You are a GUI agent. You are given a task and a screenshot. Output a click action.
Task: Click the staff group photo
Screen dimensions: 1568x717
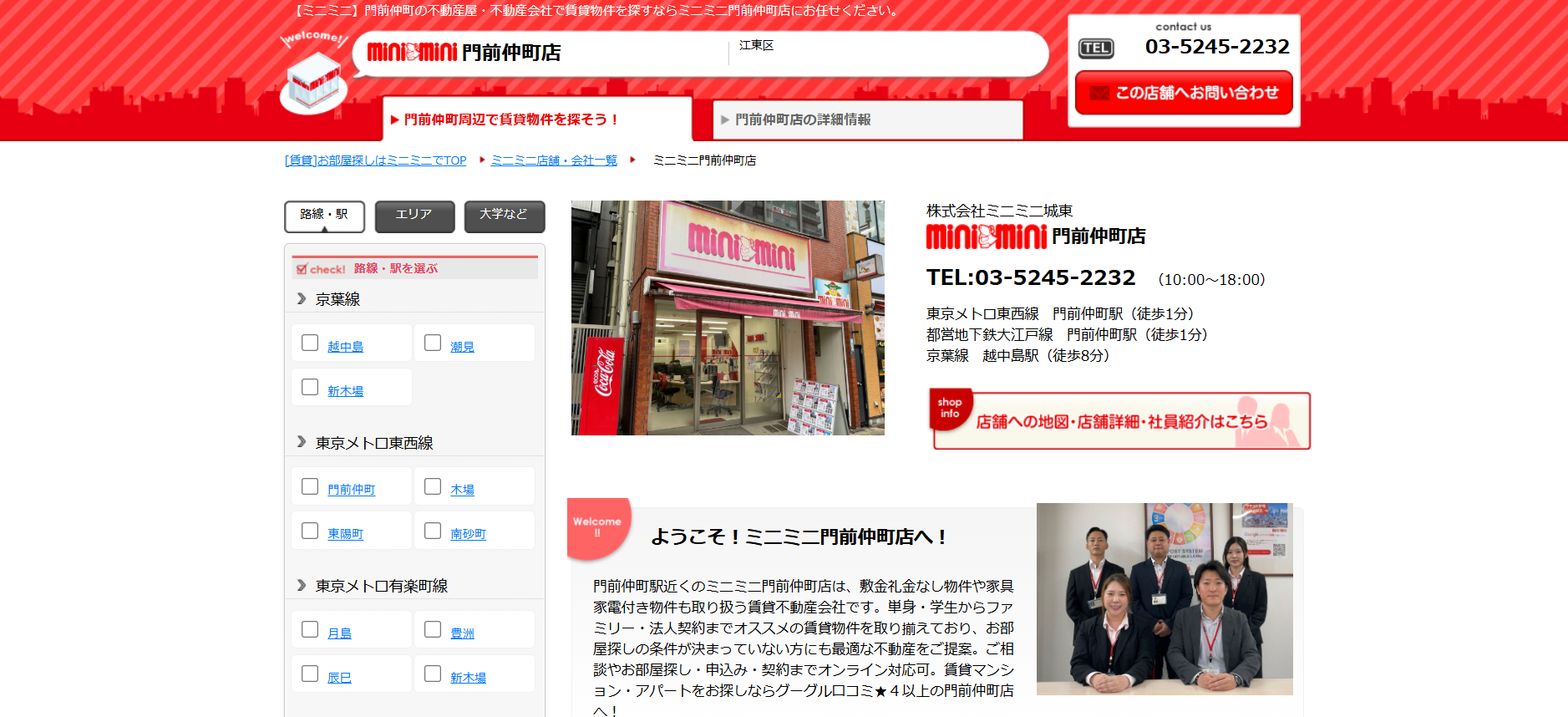pos(1165,599)
